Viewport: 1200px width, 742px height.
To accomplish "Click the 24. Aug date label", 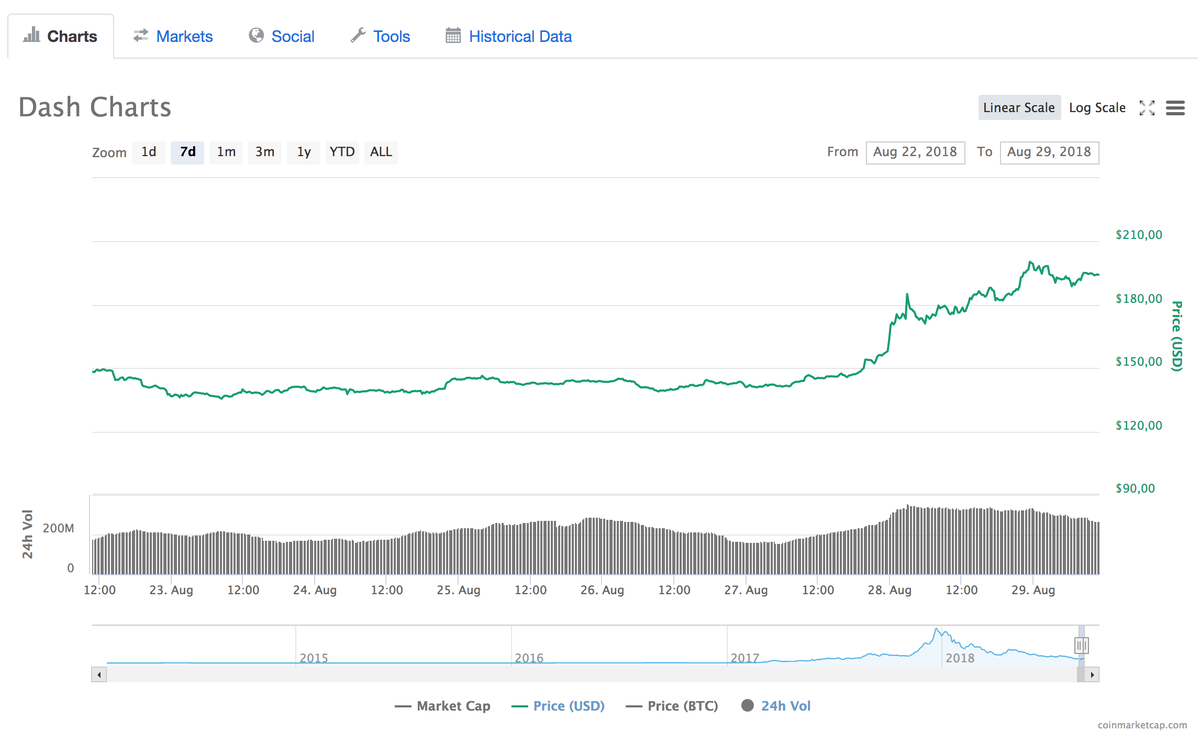I will [x=315, y=590].
